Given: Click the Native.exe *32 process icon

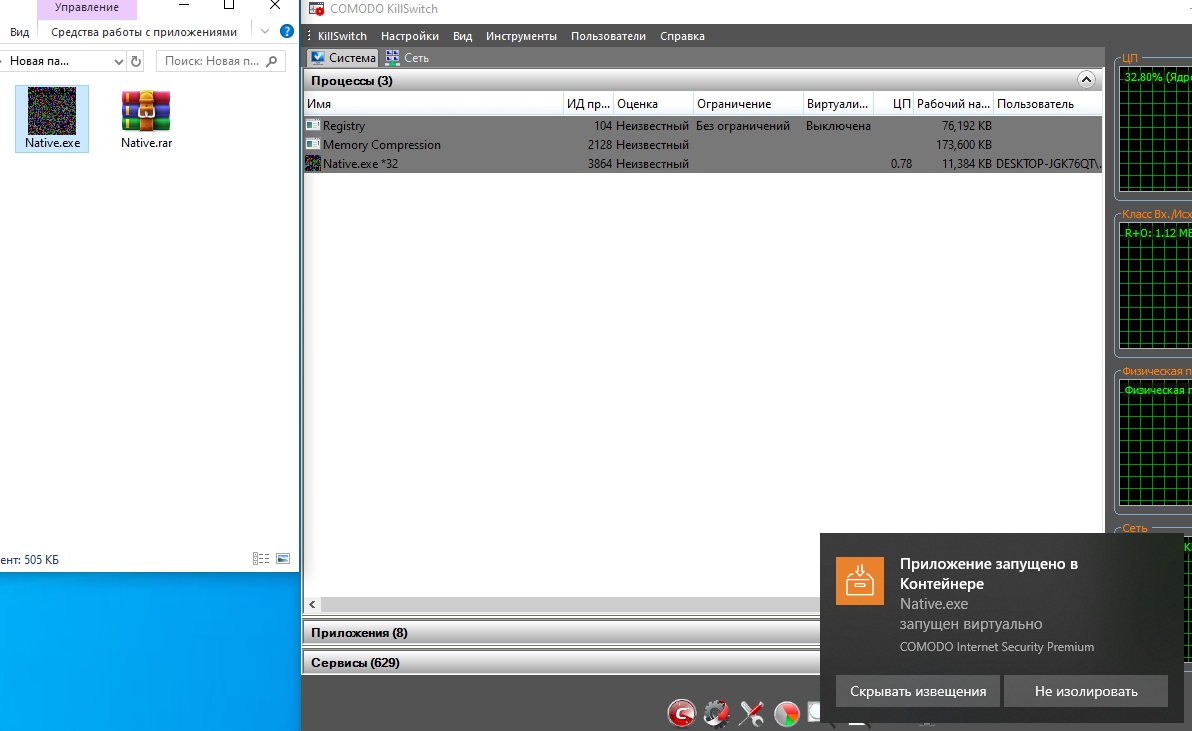Looking at the screenshot, I should click(312, 163).
